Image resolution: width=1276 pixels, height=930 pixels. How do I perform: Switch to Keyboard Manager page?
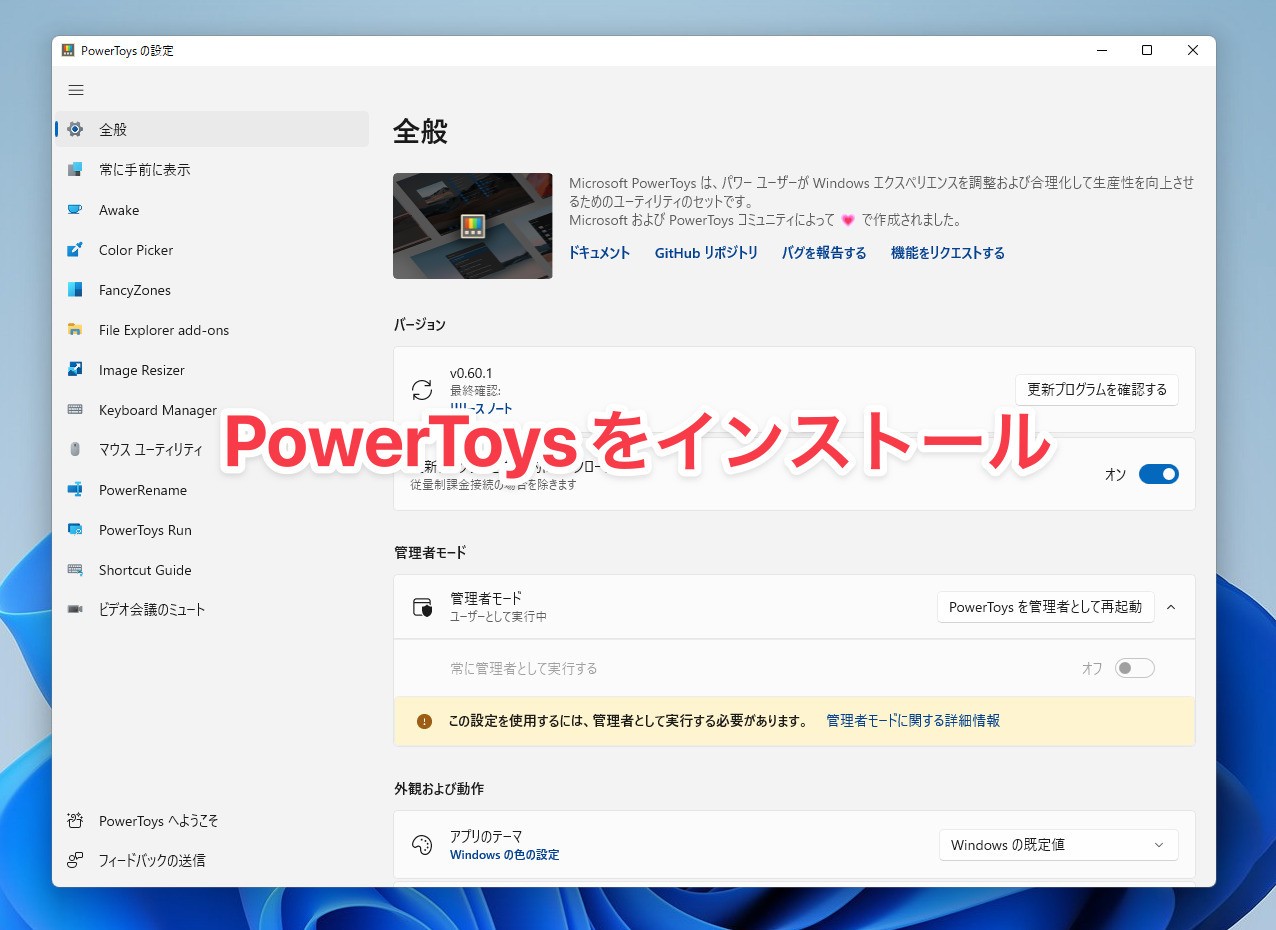pos(212,410)
